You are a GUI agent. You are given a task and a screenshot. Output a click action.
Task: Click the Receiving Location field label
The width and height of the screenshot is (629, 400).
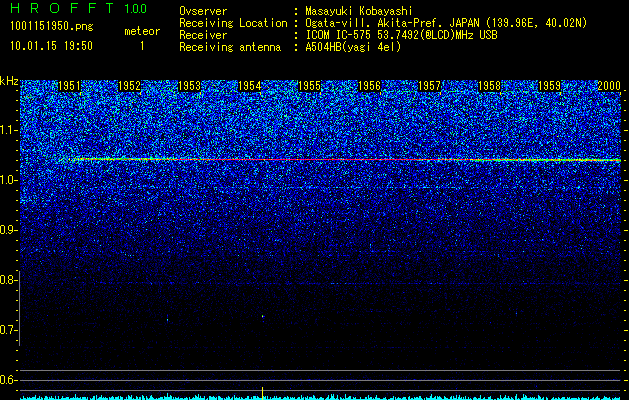(233, 23)
